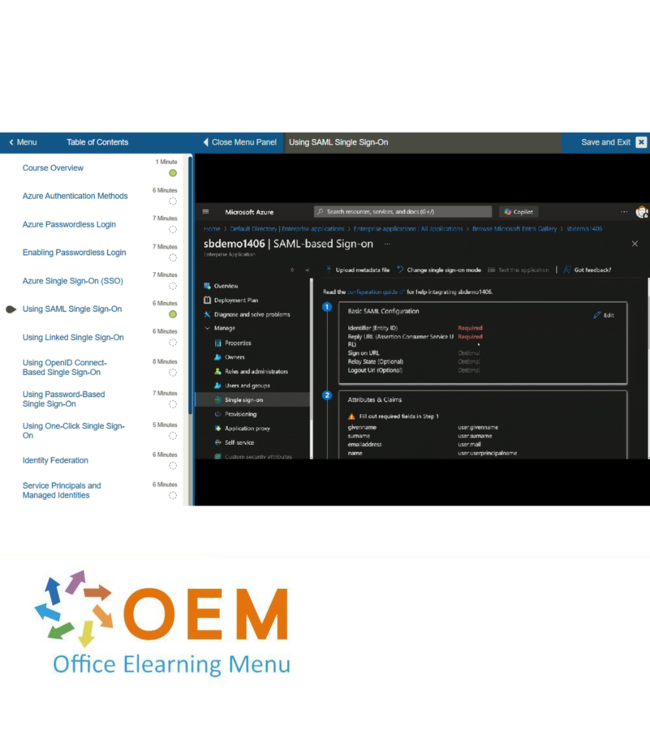Click the Azure user account avatar

(x=641, y=212)
